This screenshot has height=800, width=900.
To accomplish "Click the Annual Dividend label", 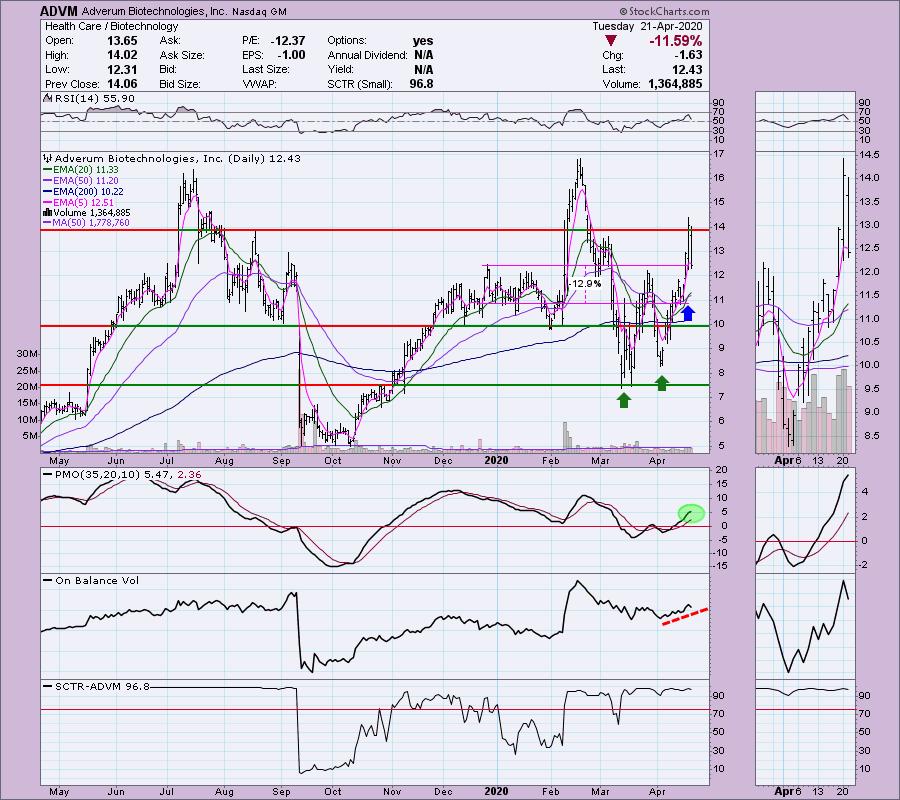I will click(x=367, y=55).
